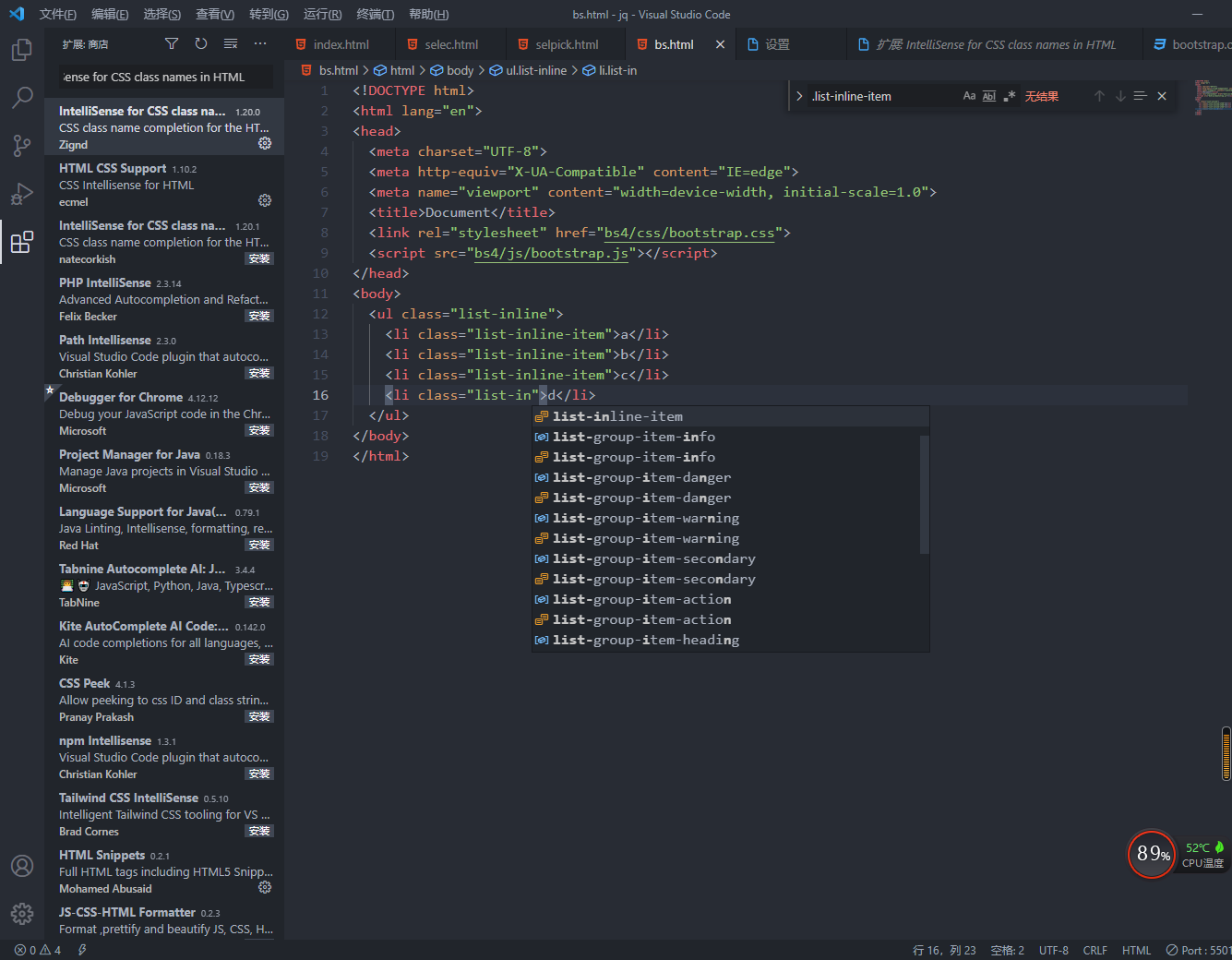Install the PHP IntelliSense extension

259,316
